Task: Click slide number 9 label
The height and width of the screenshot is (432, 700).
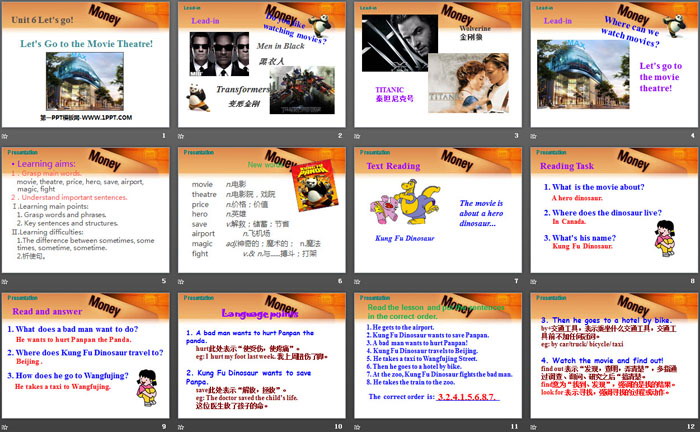Action: [164, 426]
